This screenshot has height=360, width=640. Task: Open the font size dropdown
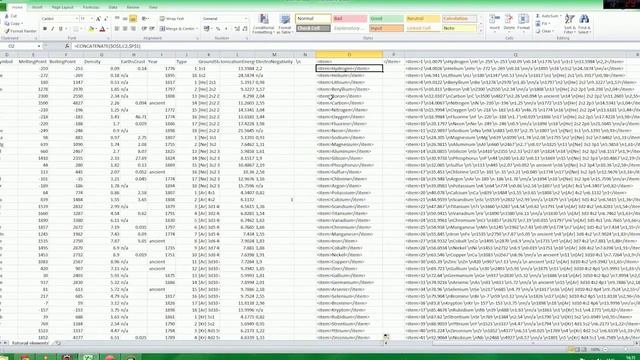point(91,19)
